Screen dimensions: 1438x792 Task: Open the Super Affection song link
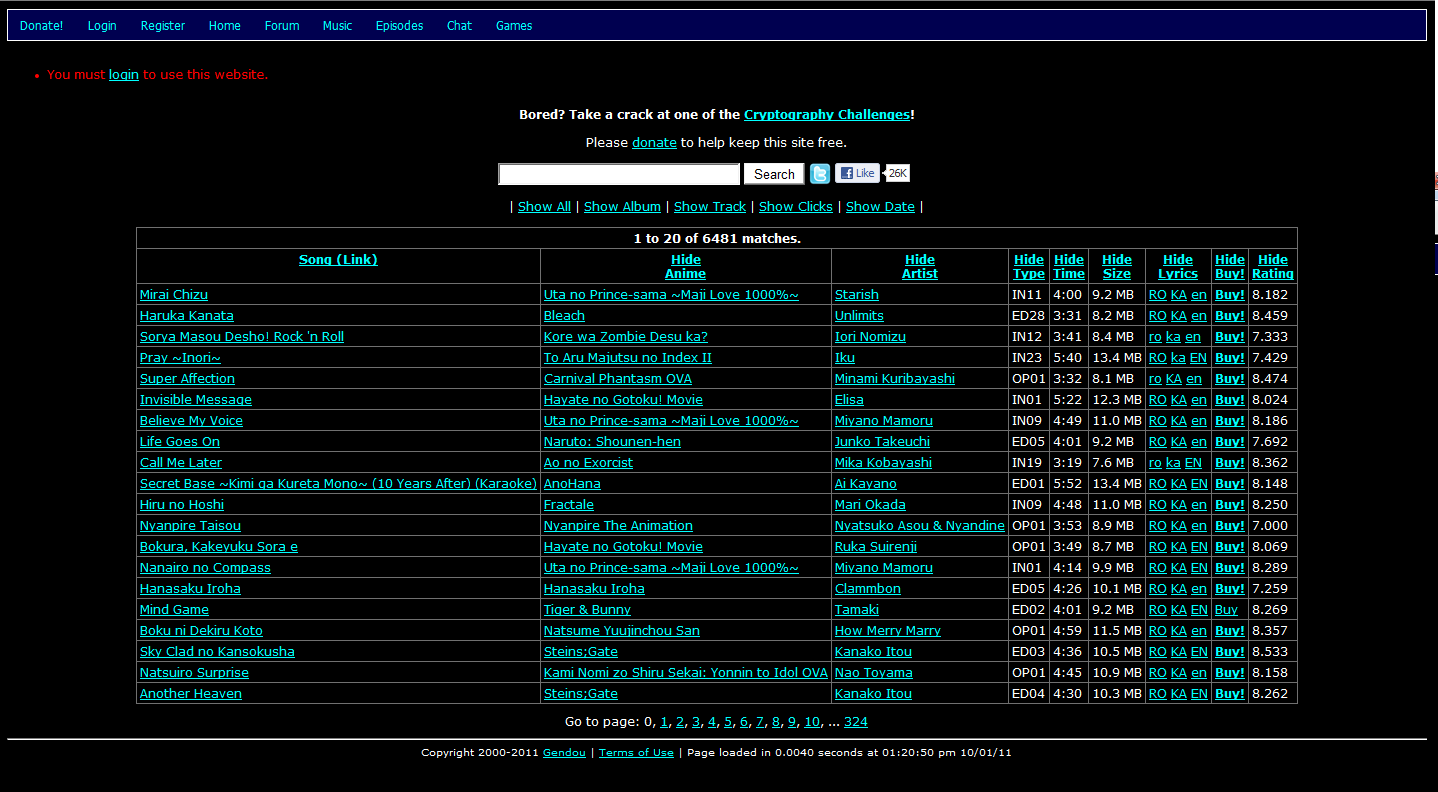pyautogui.click(x=187, y=379)
